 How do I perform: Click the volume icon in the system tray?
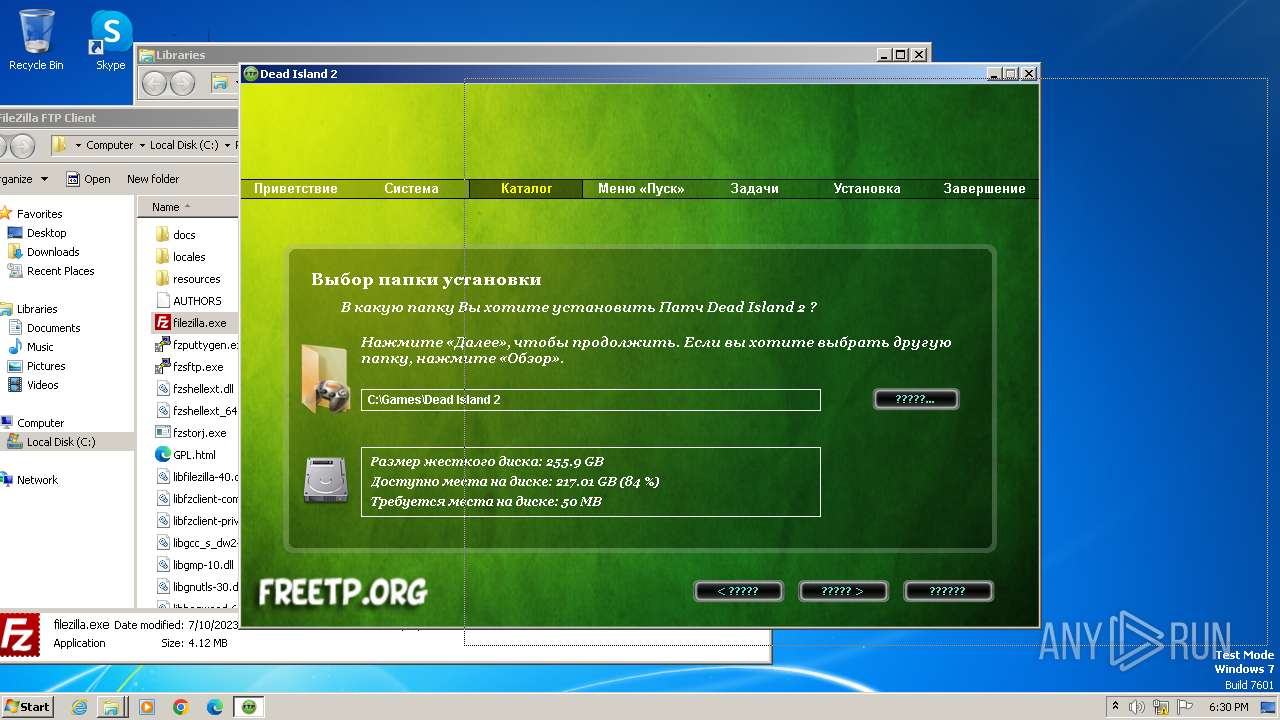coord(1138,707)
